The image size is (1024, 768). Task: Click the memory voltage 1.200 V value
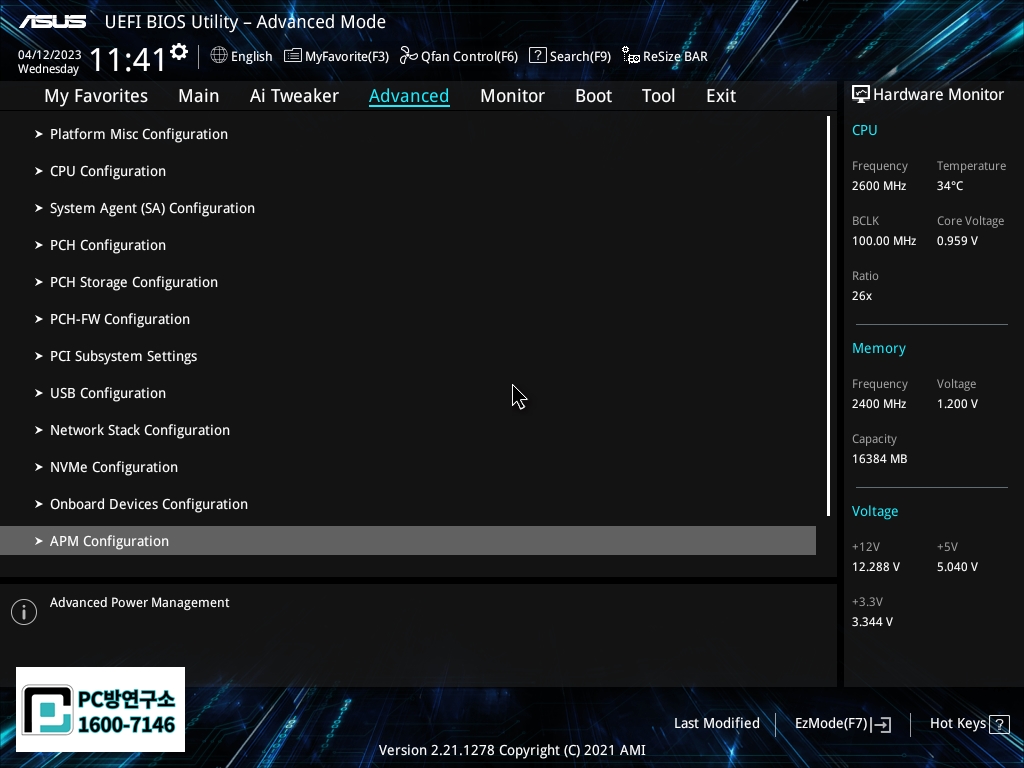point(957,404)
